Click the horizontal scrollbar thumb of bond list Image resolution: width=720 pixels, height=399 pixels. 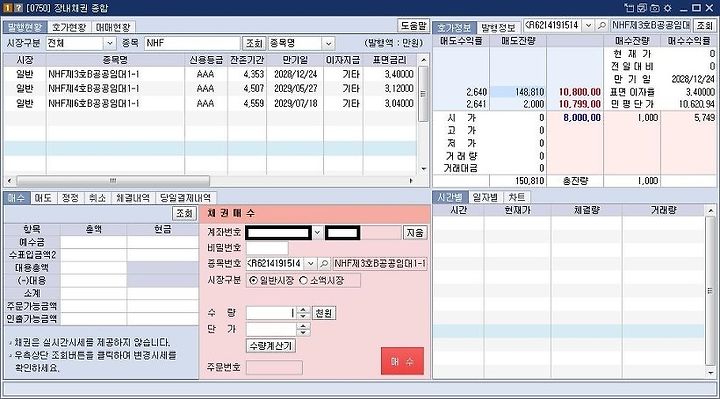click(113, 180)
